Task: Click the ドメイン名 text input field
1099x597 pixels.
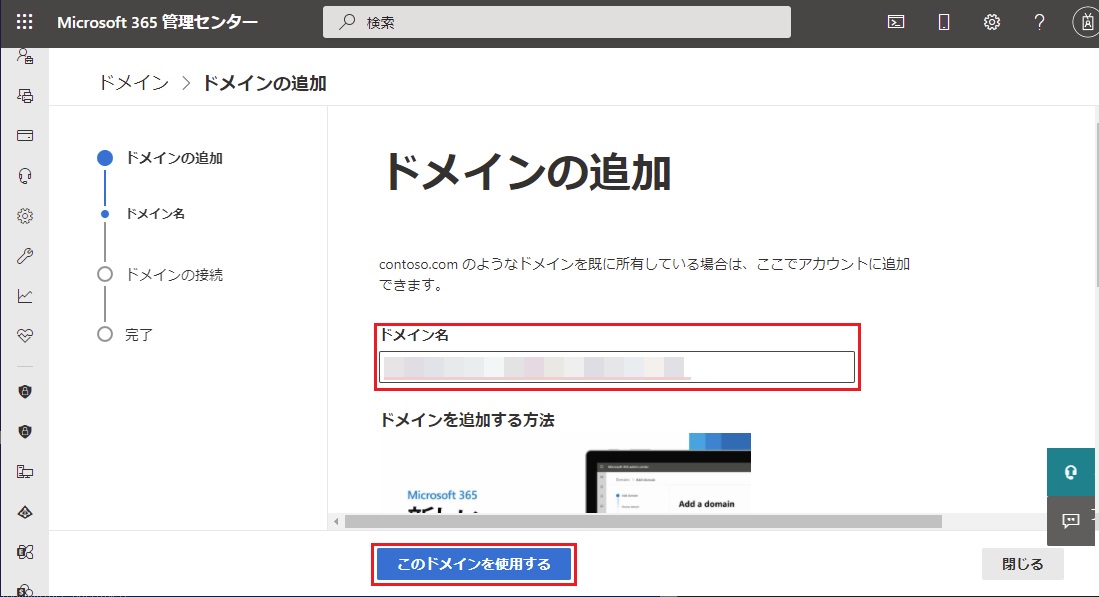Action: pos(617,367)
